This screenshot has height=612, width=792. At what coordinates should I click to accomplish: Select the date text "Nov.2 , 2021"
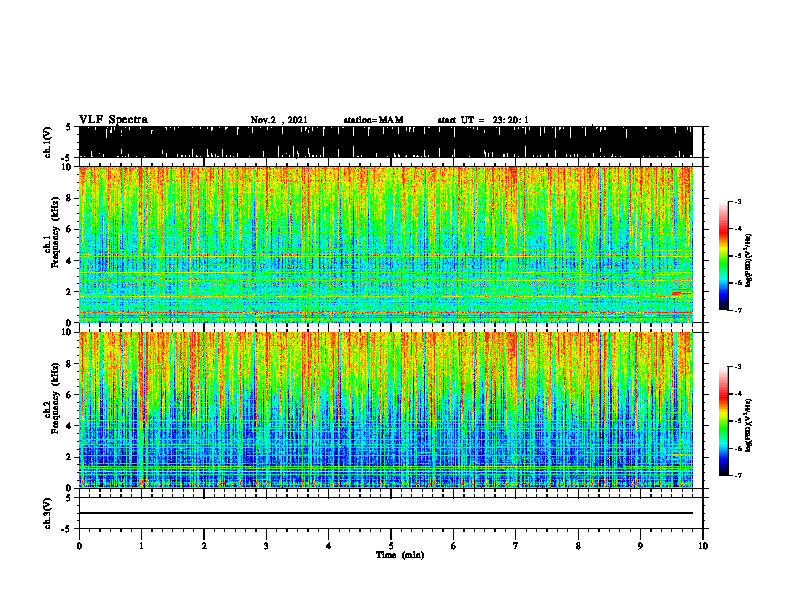pyautogui.click(x=279, y=120)
